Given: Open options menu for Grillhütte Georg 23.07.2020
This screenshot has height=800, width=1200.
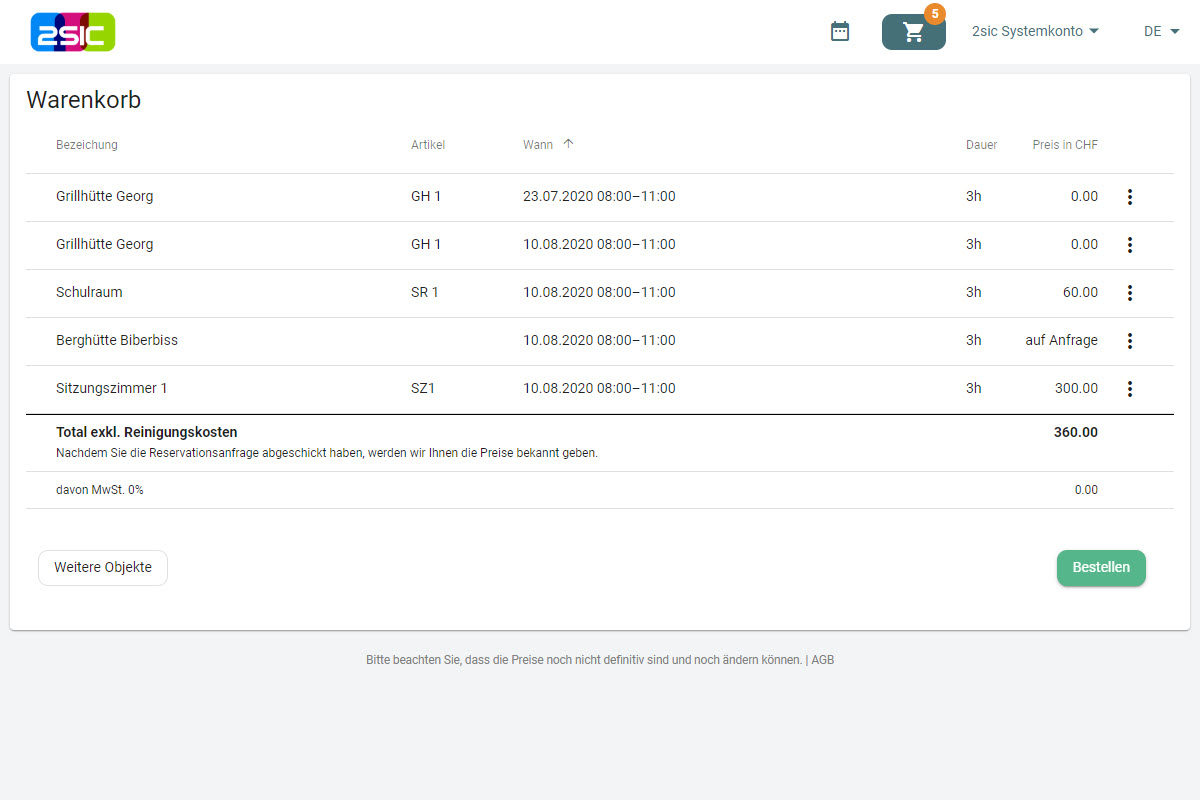Looking at the screenshot, I should pyautogui.click(x=1130, y=197).
